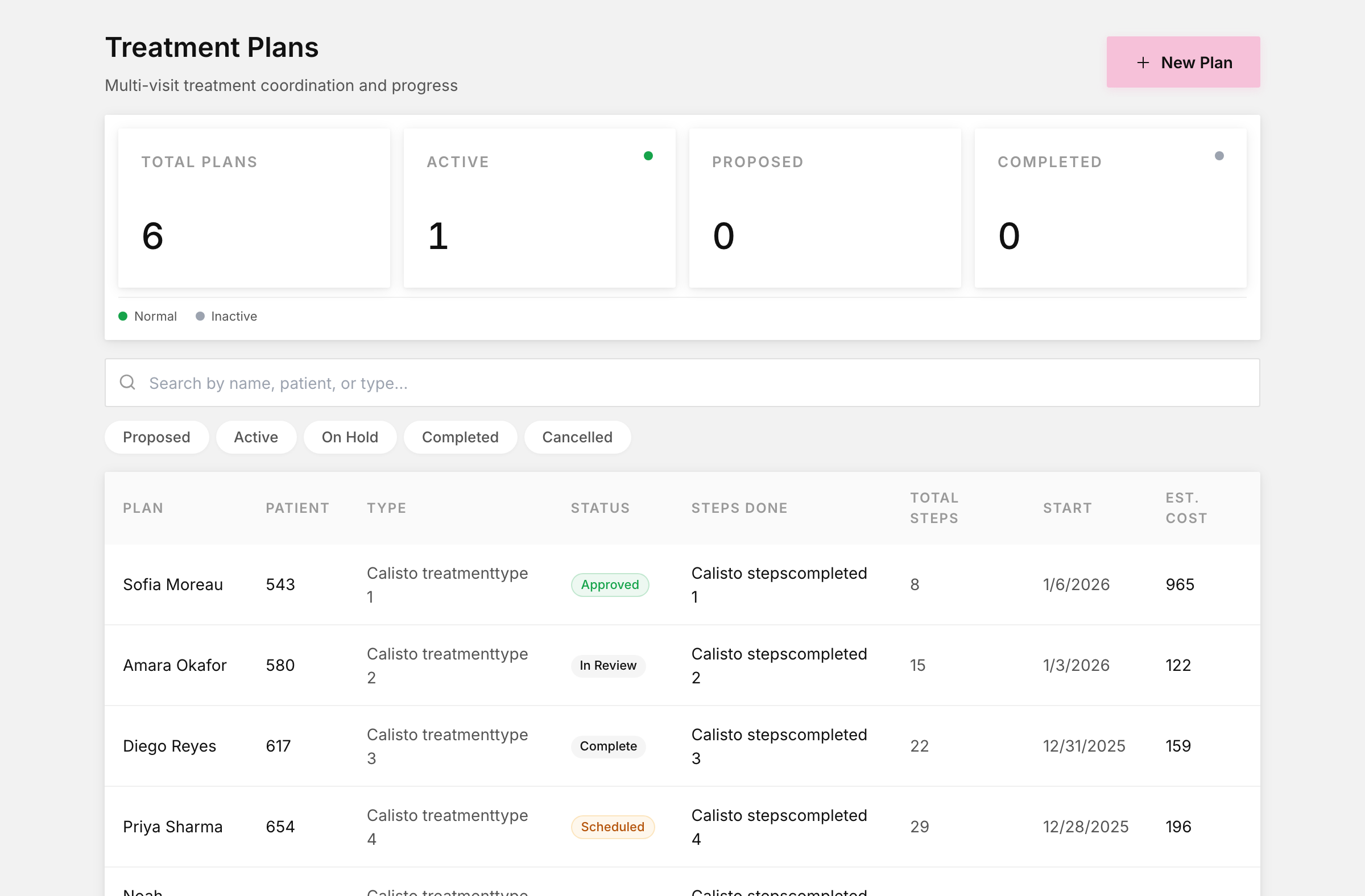Viewport: 1365px width, 896px height.
Task: Open the Total Plans summary card
Action: (x=254, y=208)
